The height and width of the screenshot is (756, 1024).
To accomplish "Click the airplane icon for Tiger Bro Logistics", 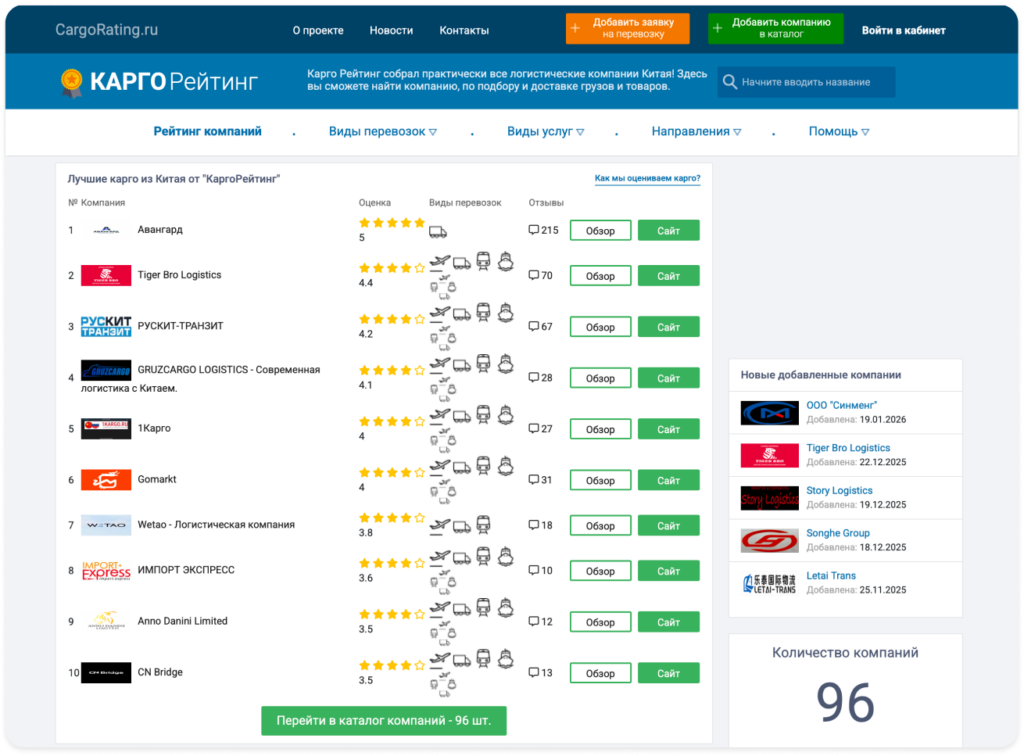I will pyautogui.click(x=439, y=262).
